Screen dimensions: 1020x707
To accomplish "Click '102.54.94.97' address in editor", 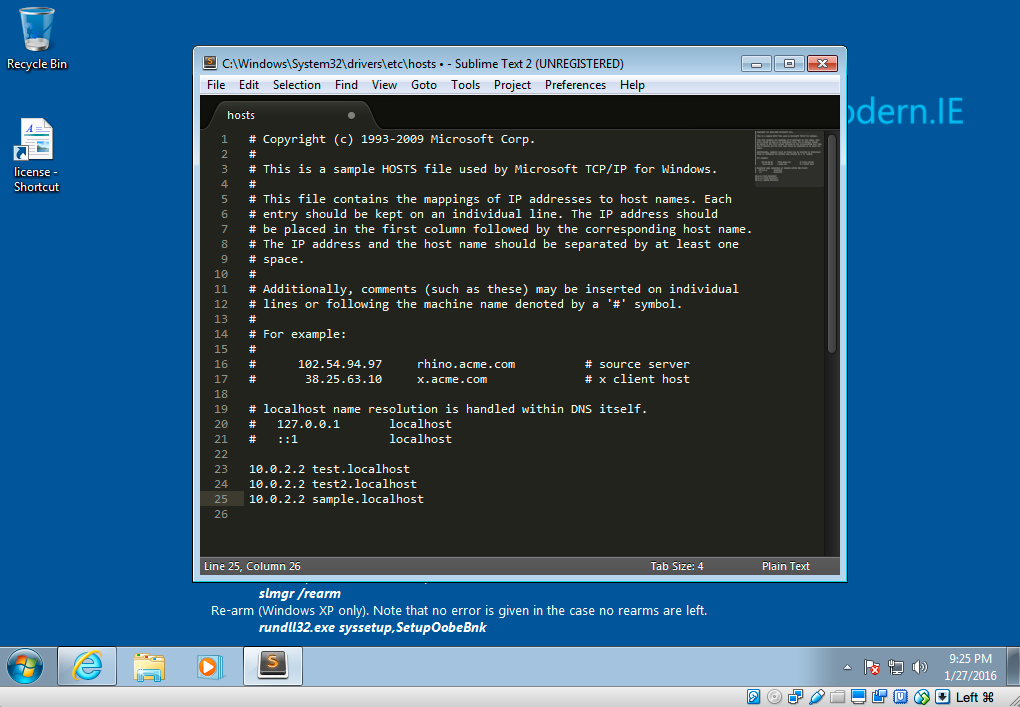I will tap(340, 364).
